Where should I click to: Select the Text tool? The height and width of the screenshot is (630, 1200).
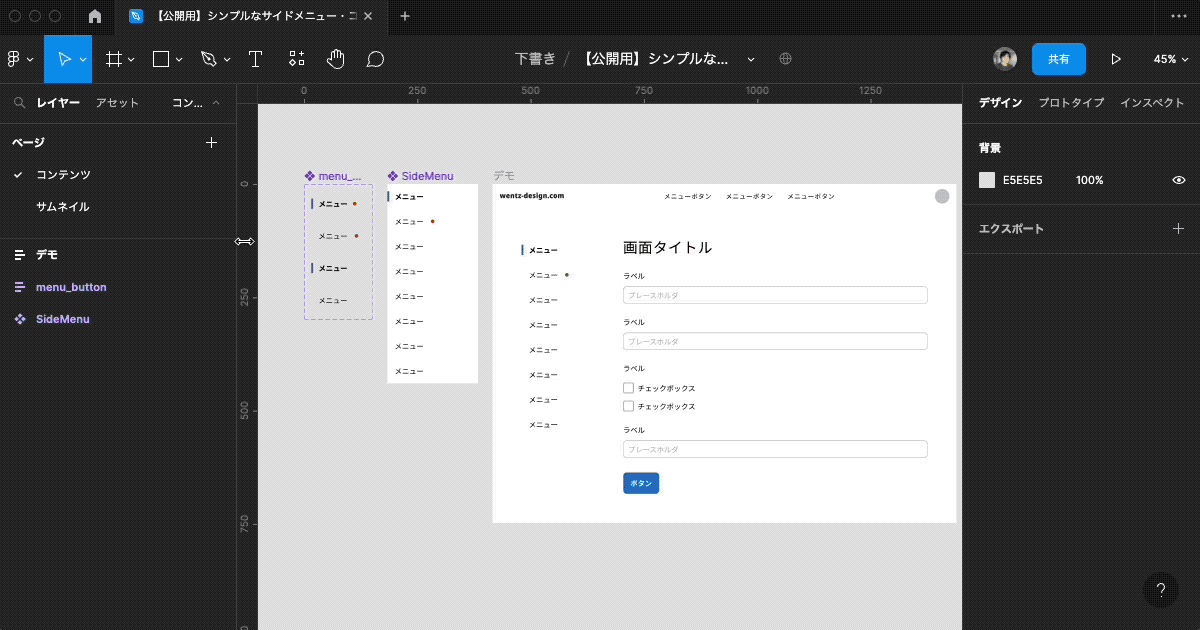pyautogui.click(x=255, y=59)
